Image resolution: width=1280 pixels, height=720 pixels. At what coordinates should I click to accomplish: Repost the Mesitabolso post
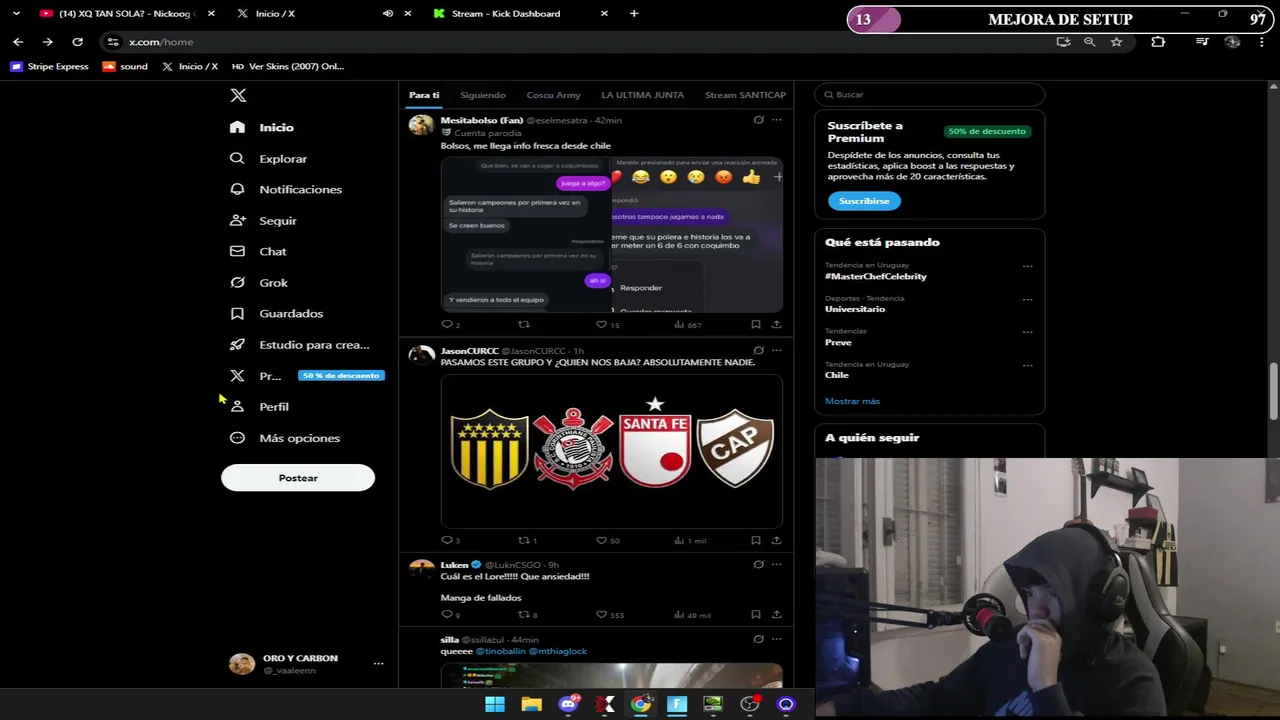tap(523, 324)
